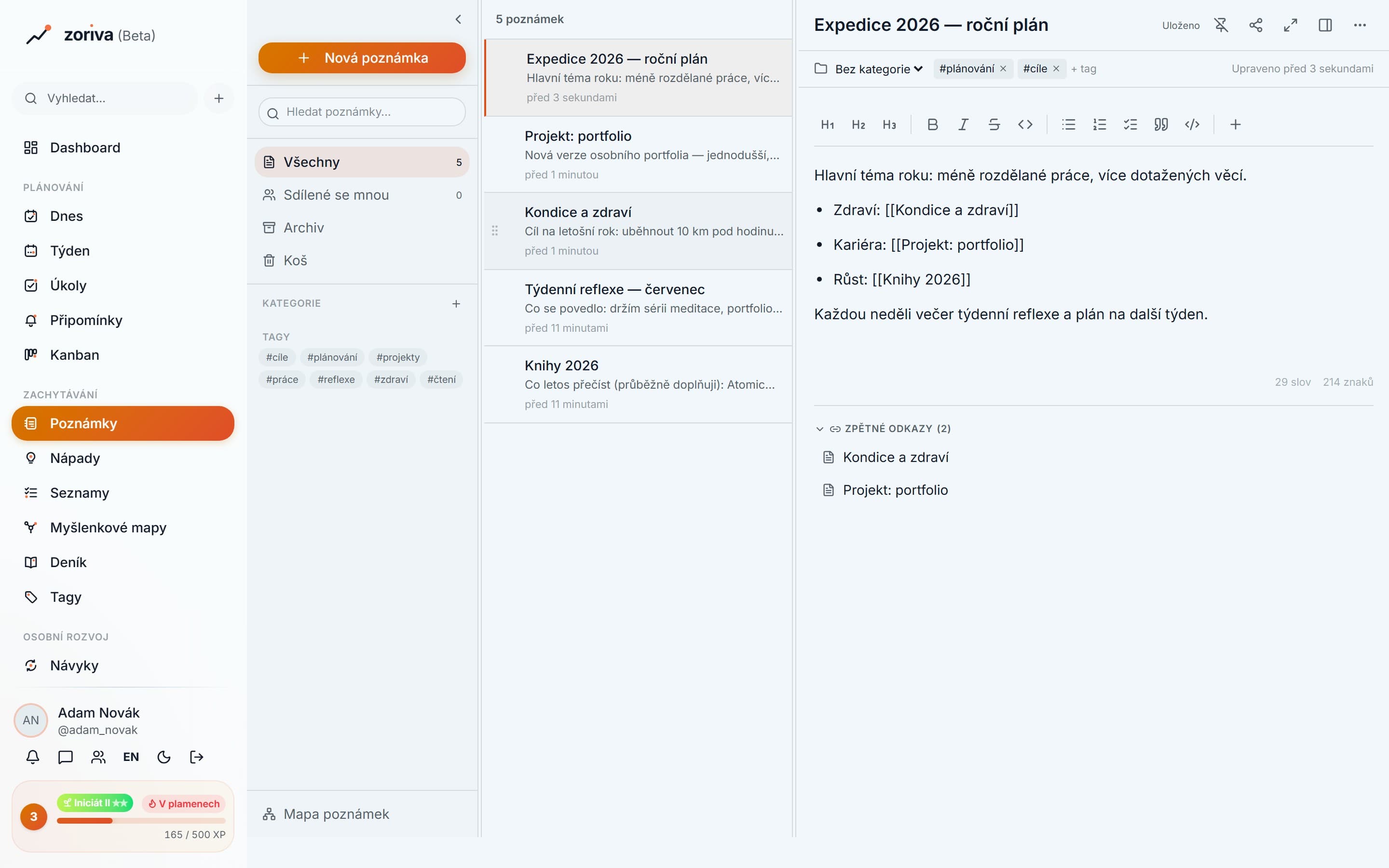Open the Kanban board
Screen dimensions: 1389x868
coord(123,355)
